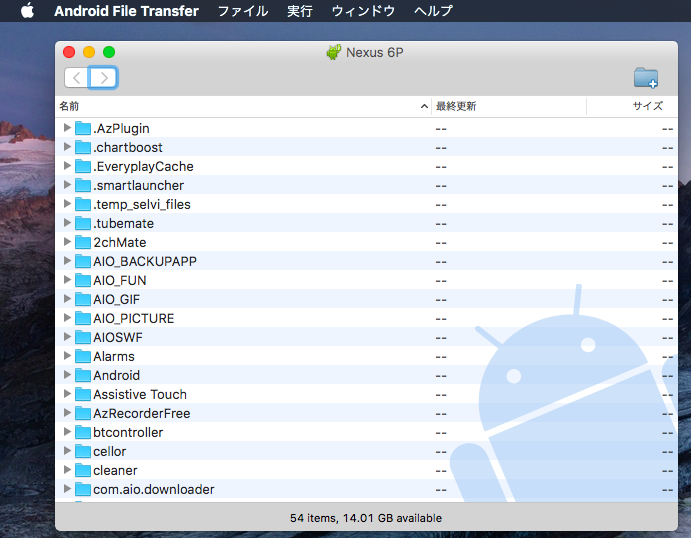Image resolution: width=691 pixels, height=538 pixels.
Task: Click the Android icon in window title
Action: pos(334,52)
